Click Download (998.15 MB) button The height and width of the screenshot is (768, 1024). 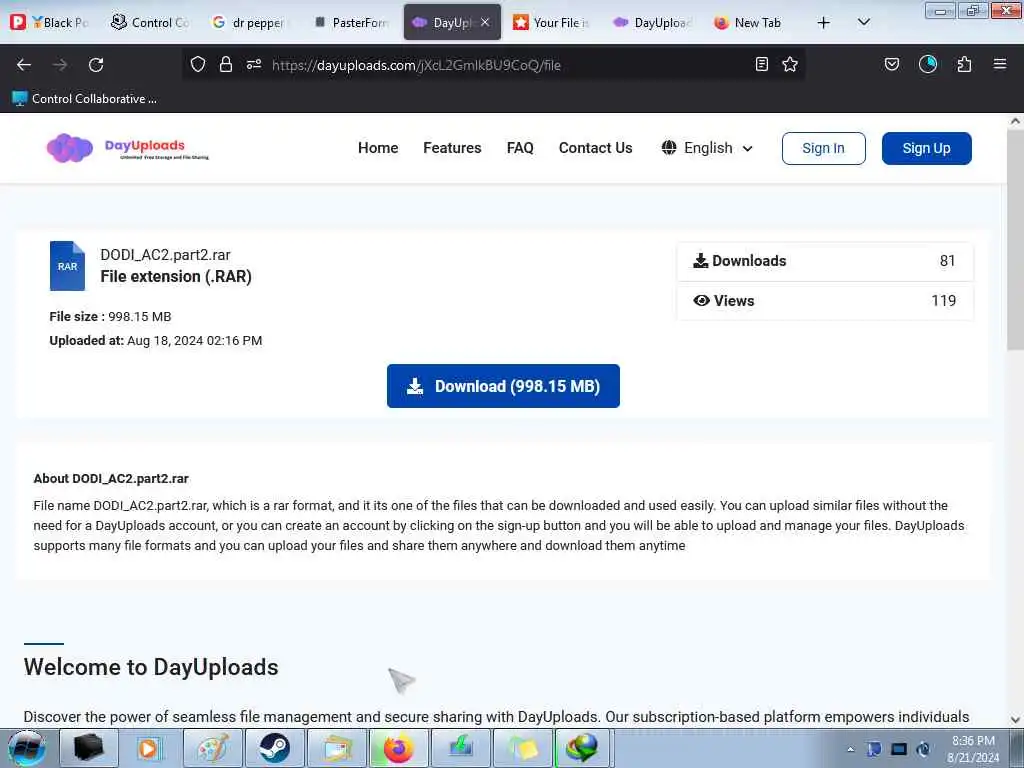[503, 386]
